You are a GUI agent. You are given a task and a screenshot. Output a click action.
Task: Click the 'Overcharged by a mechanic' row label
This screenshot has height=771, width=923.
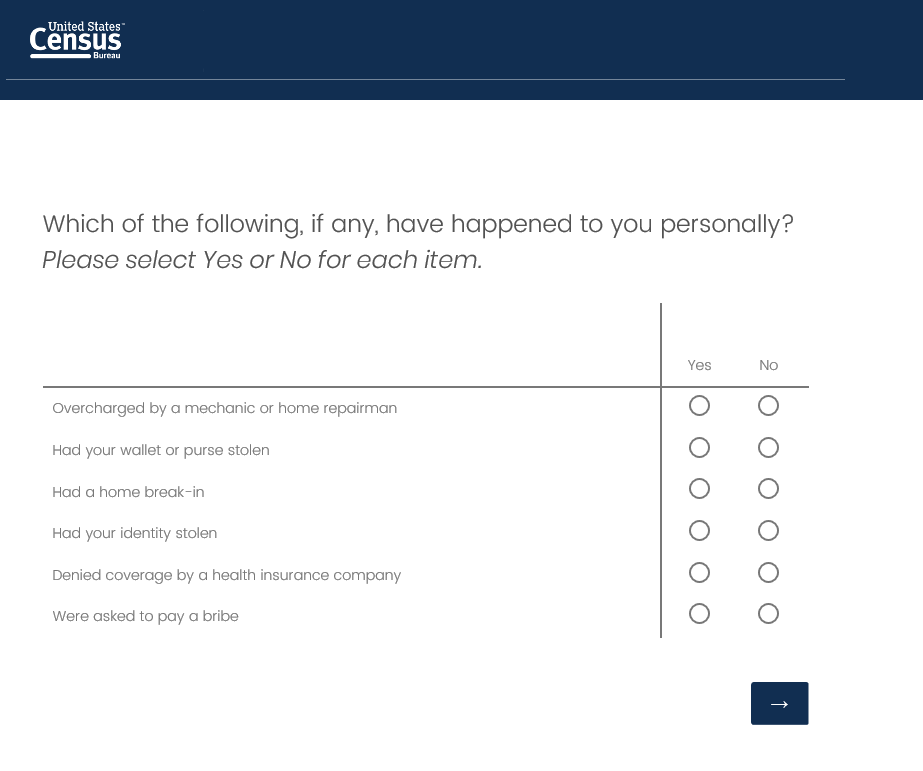tap(224, 408)
